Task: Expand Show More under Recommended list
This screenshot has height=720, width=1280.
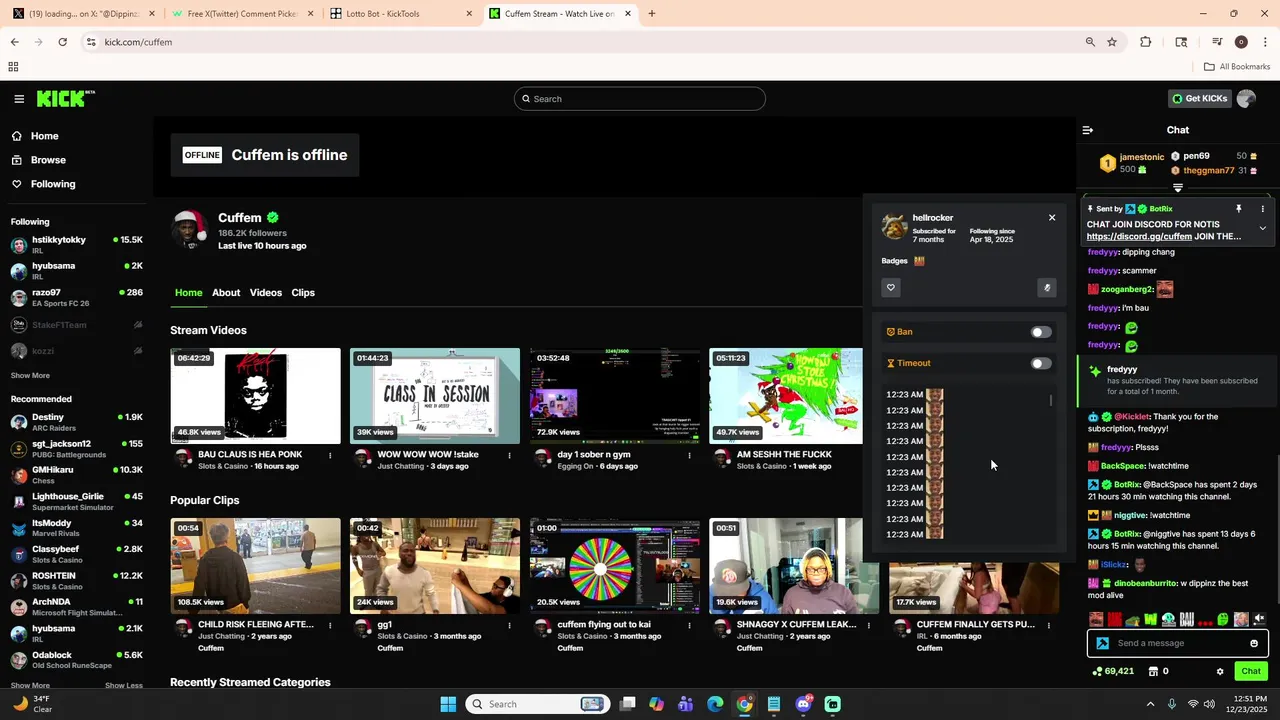Action: pos(30,685)
